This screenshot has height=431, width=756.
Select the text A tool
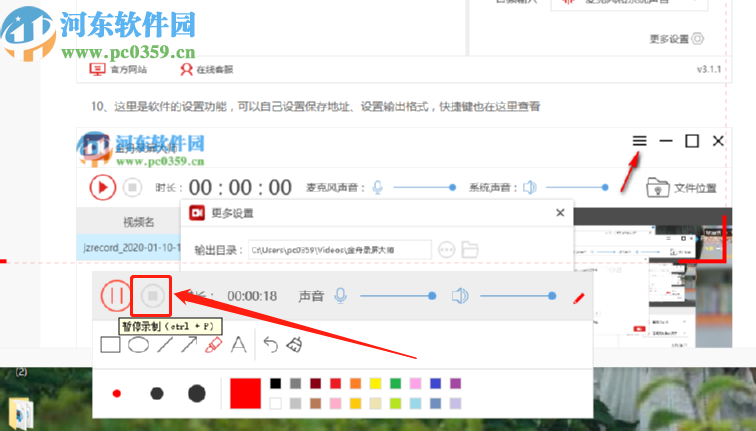238,345
